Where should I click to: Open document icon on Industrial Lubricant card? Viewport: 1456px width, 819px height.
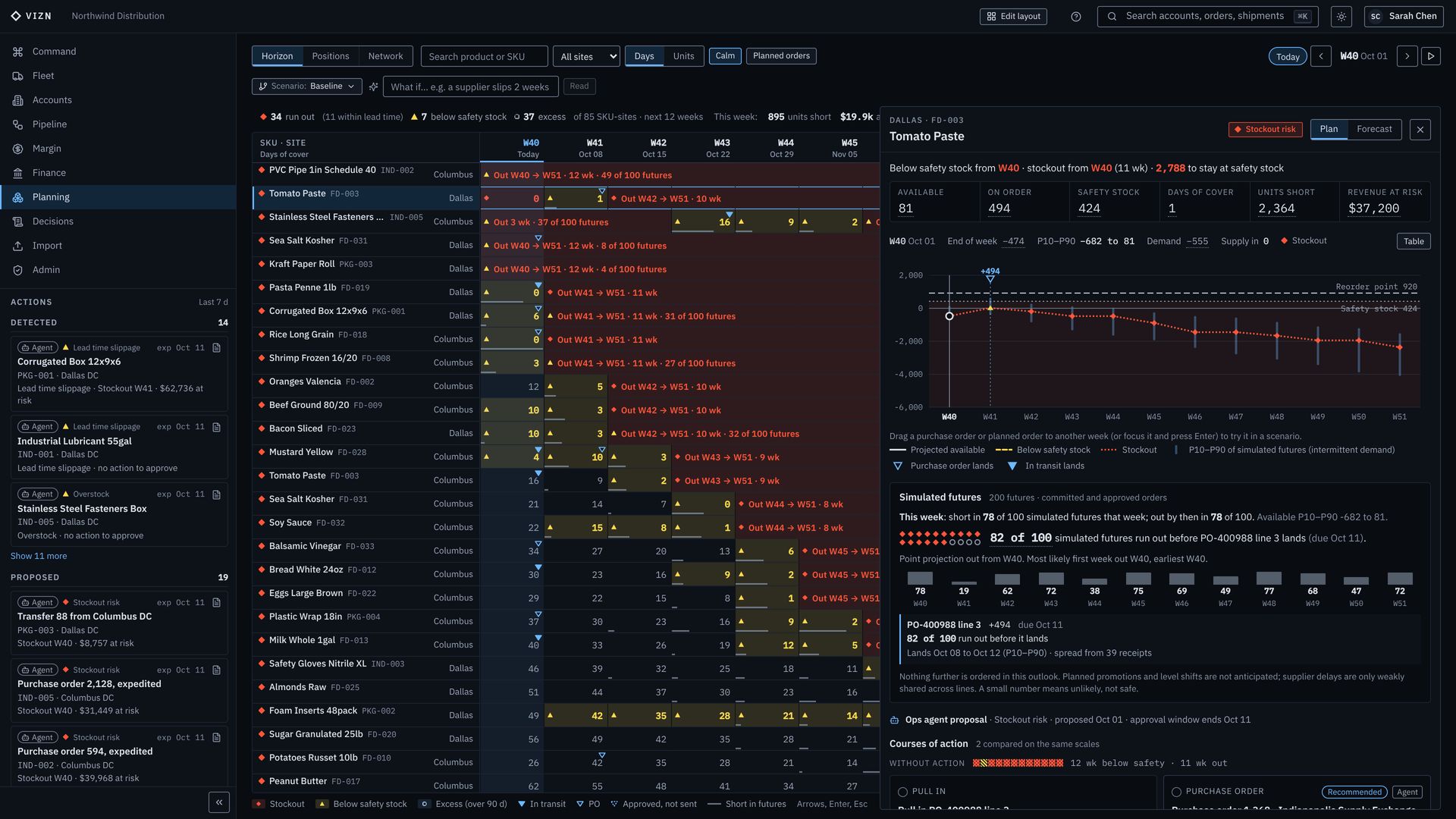coord(216,427)
